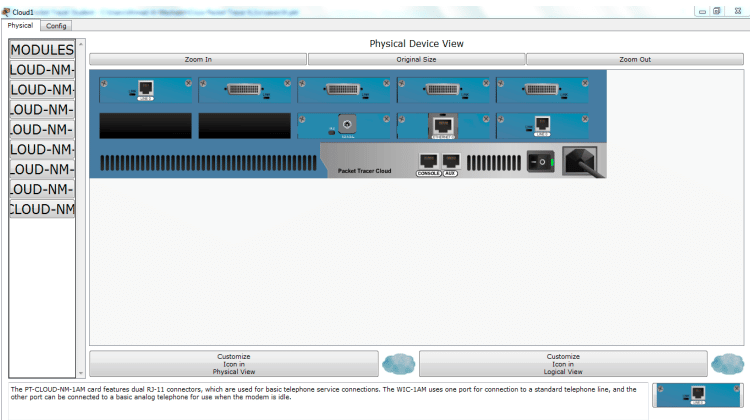
Task: Click the cloud icon beside Physical View button
Action: (398, 364)
